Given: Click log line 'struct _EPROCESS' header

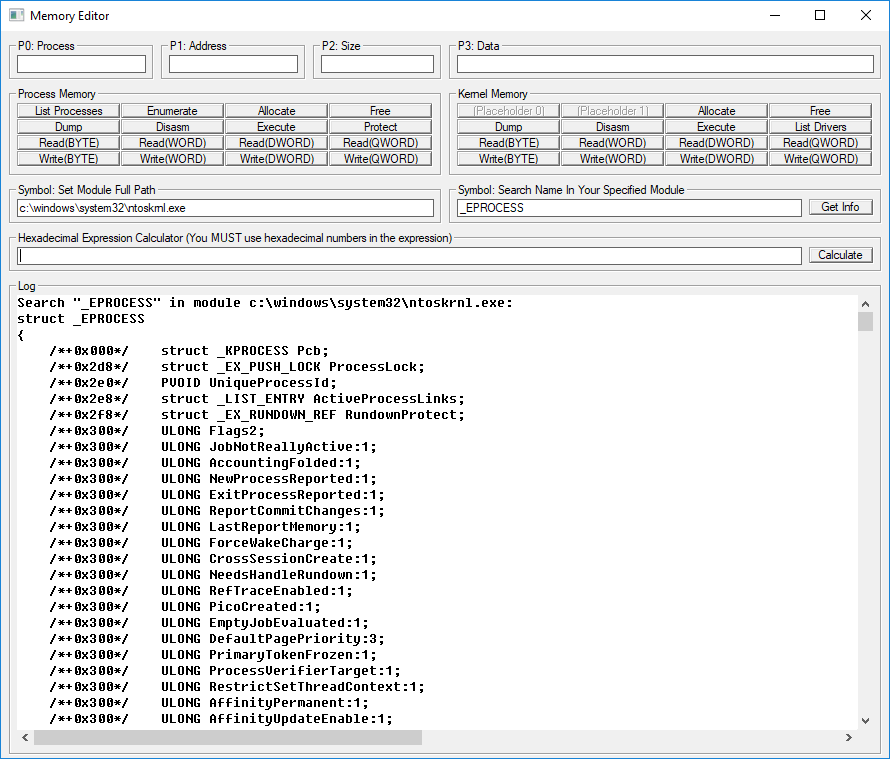Looking at the screenshot, I should [x=81, y=319].
